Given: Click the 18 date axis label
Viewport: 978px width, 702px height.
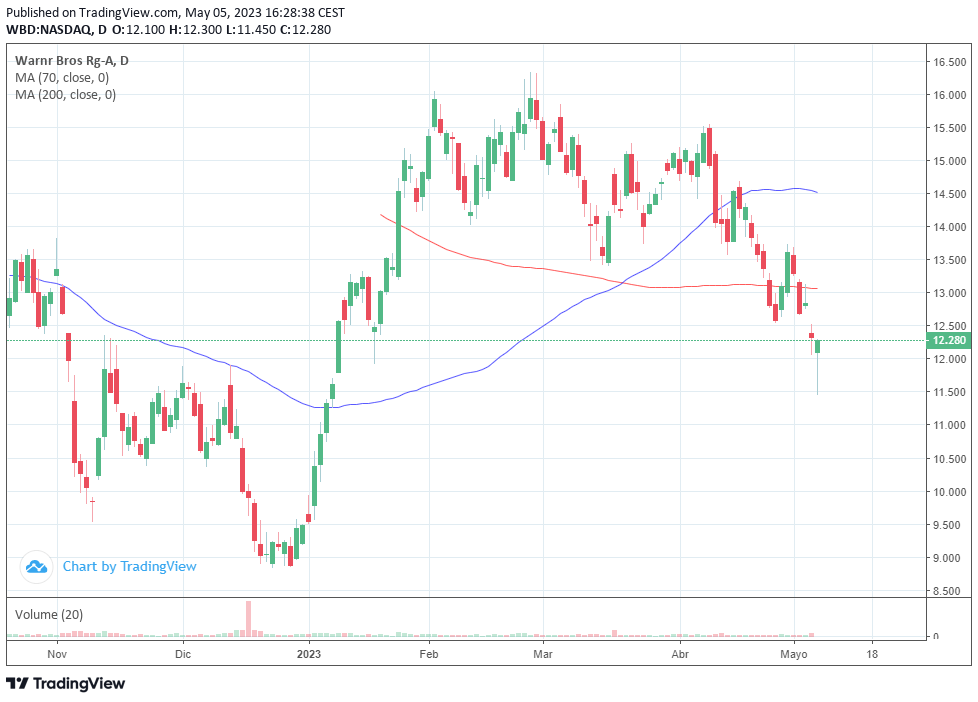Looking at the screenshot, I should click(872, 654).
